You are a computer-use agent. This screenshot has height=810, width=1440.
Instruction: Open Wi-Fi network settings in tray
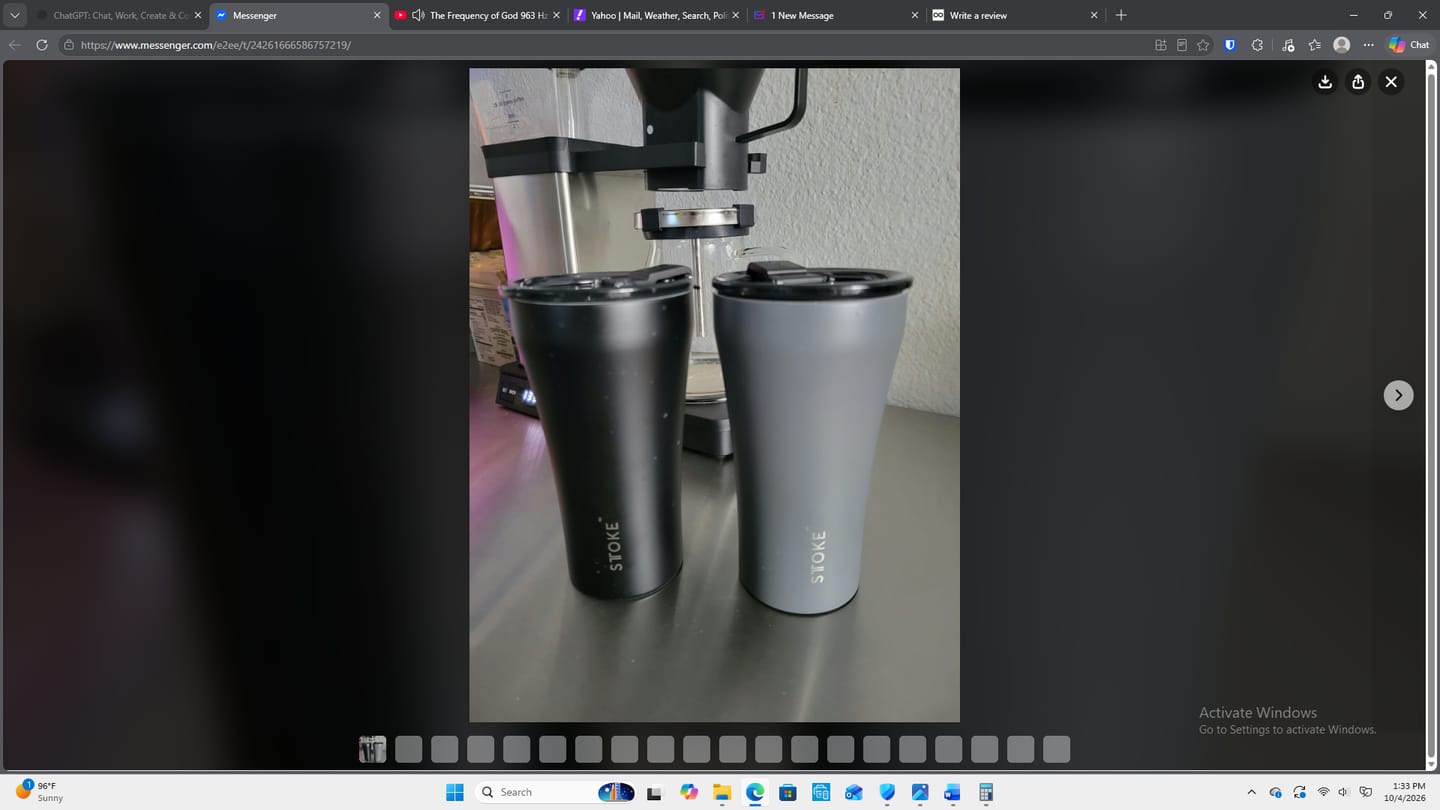pos(1323,792)
